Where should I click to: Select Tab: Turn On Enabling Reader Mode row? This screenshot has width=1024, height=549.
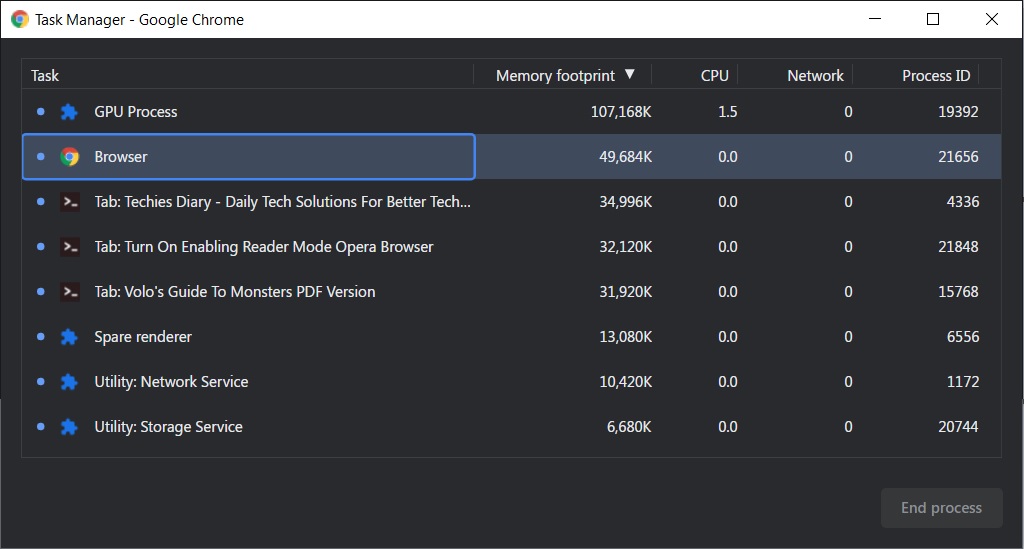click(x=511, y=247)
